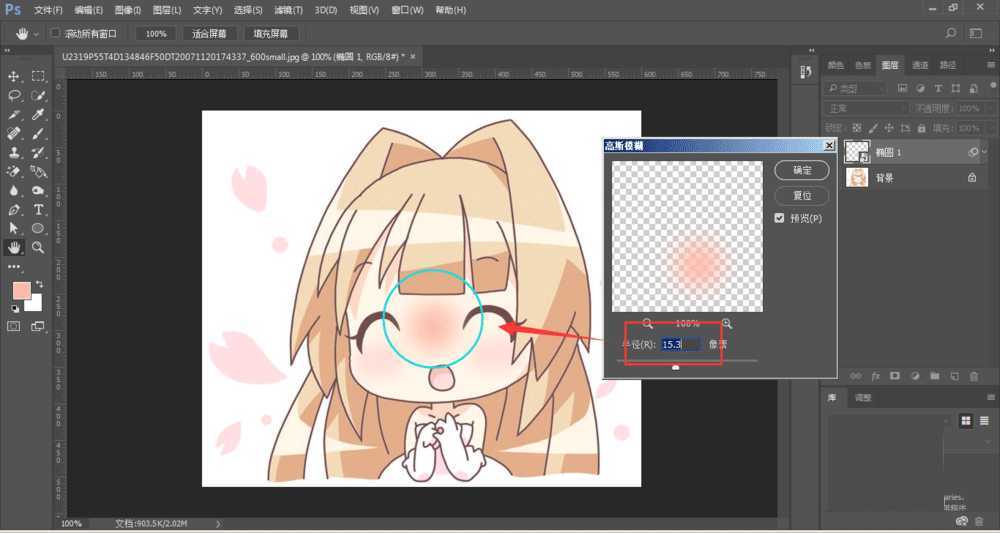Click the zoom out magnifier in Gaussian Blur dialog
1000x533 pixels.
click(x=648, y=324)
